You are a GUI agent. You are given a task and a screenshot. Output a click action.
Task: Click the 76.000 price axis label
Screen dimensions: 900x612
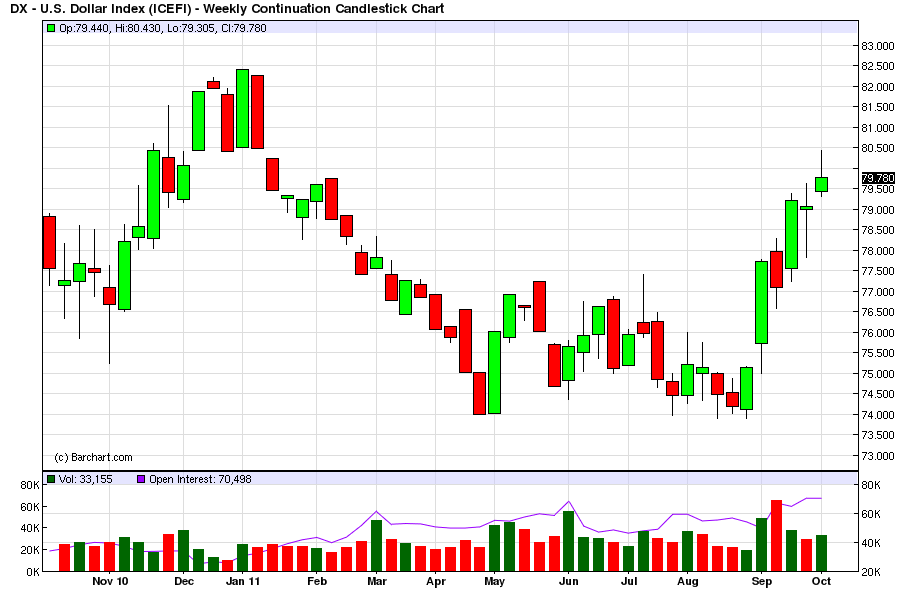point(878,333)
